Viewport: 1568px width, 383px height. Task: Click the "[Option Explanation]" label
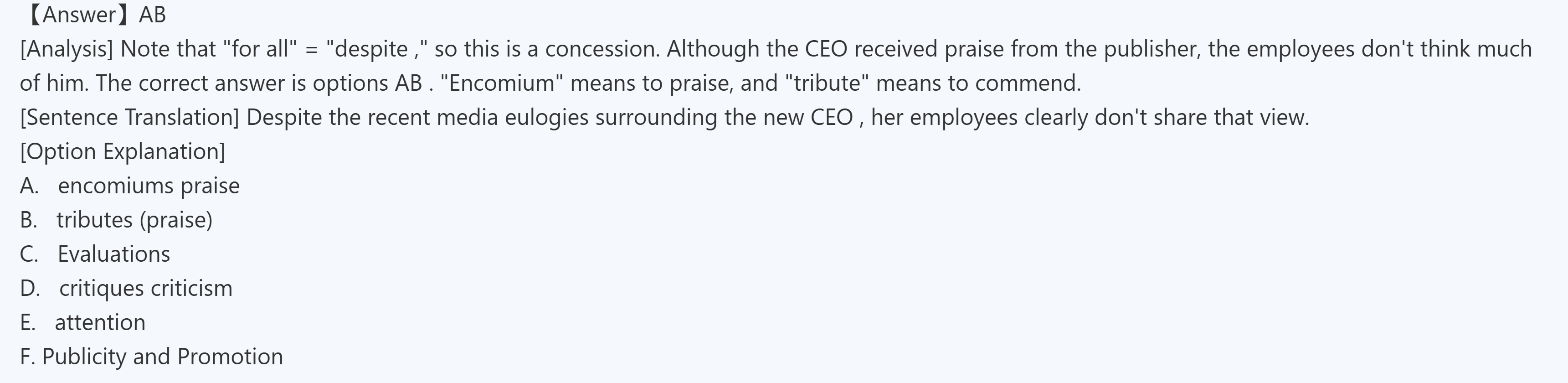coord(122,151)
